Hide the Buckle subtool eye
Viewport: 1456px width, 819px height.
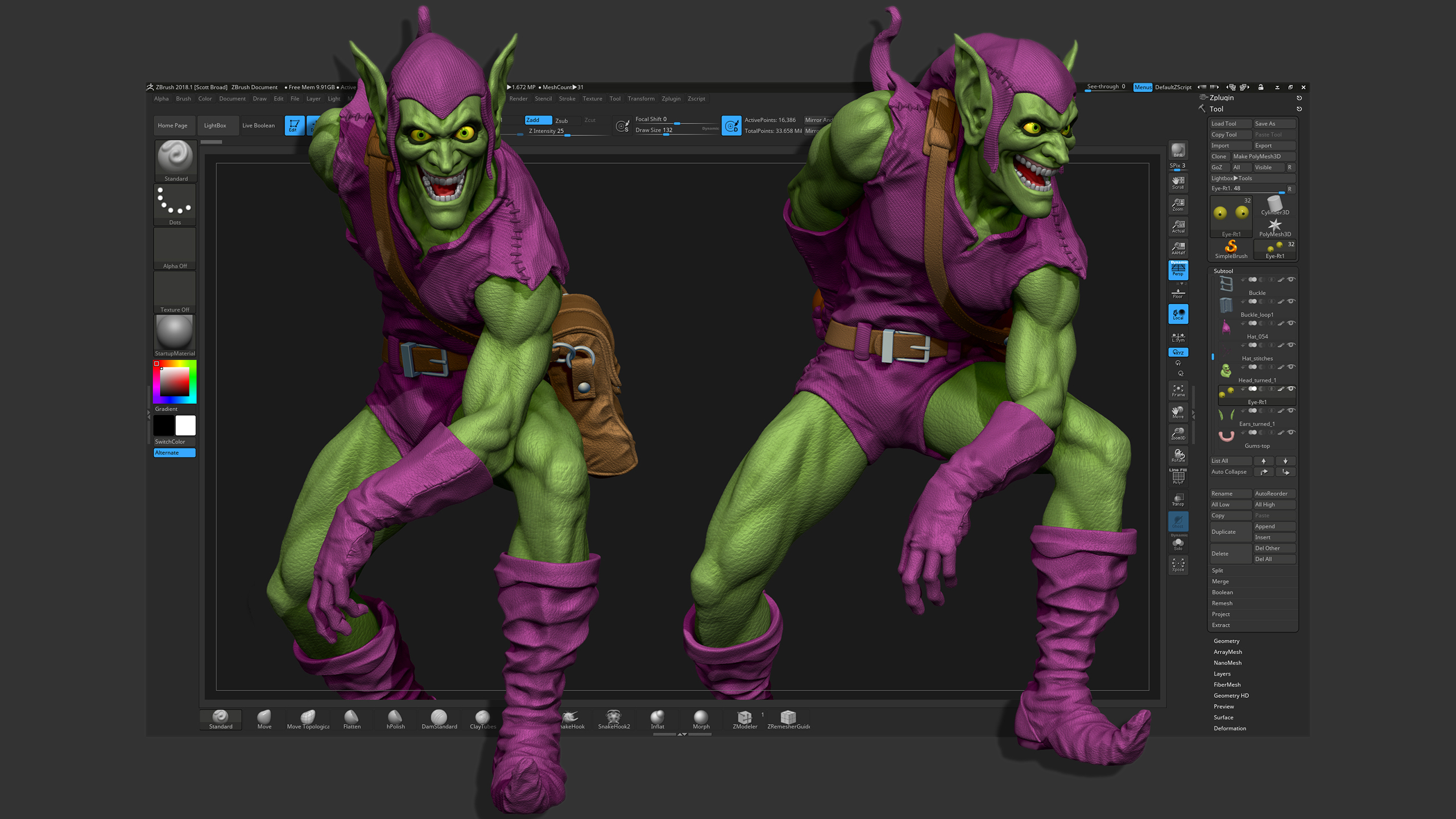click(1291, 280)
